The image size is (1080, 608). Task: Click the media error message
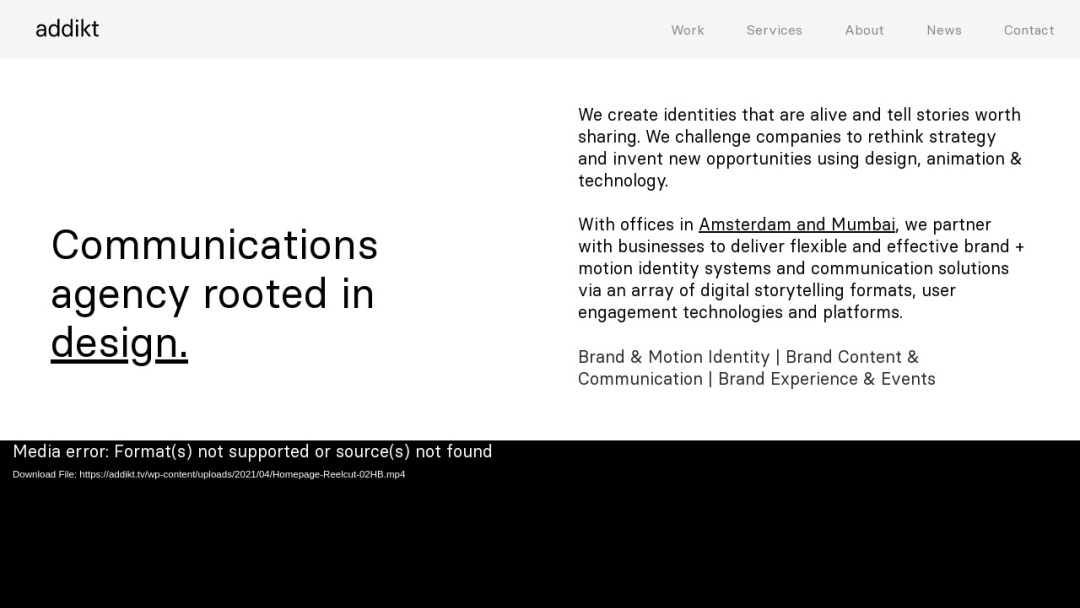(x=251, y=451)
